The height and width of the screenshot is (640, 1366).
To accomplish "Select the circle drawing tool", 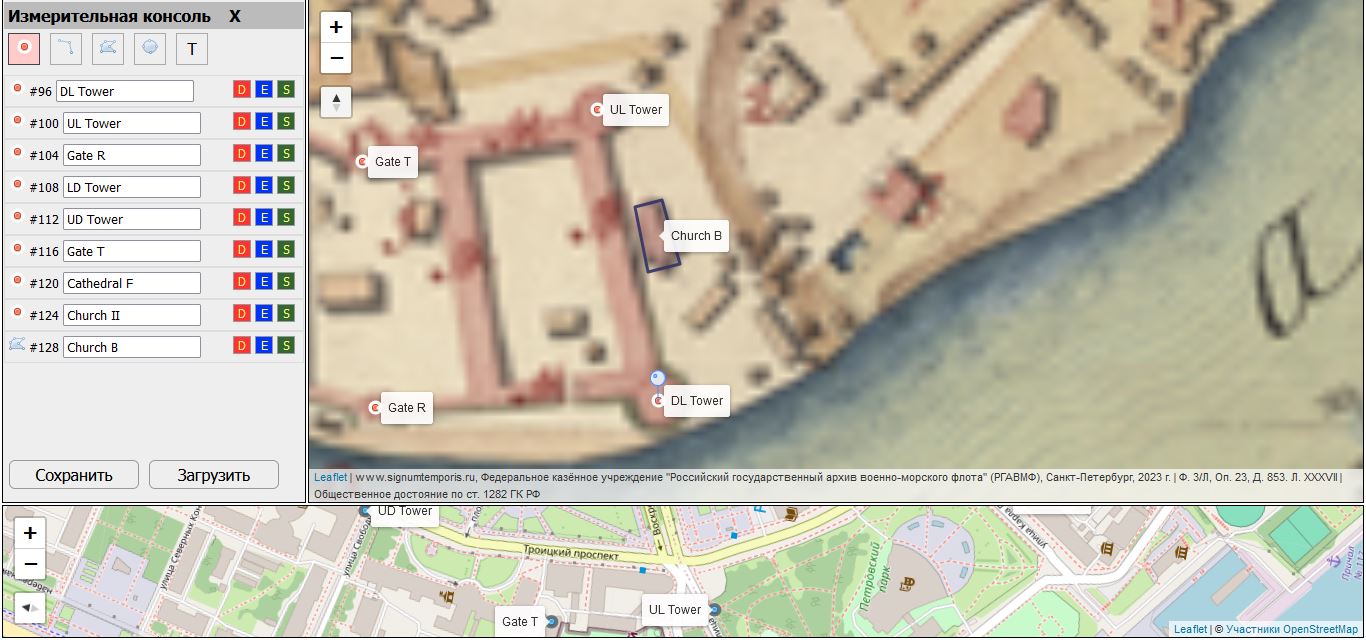I will point(150,48).
